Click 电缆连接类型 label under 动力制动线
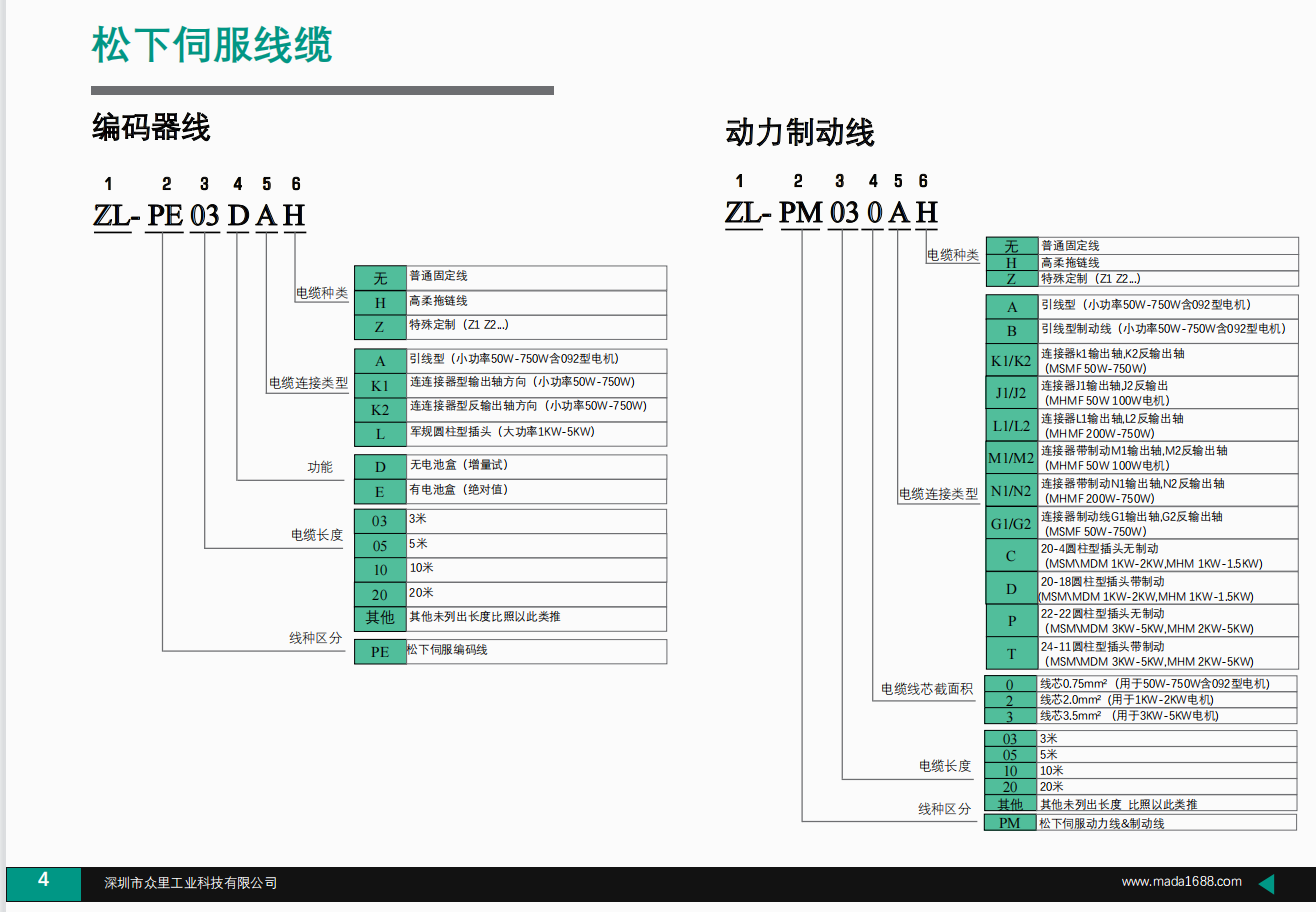Image resolution: width=1316 pixels, height=912 pixels. point(938,494)
